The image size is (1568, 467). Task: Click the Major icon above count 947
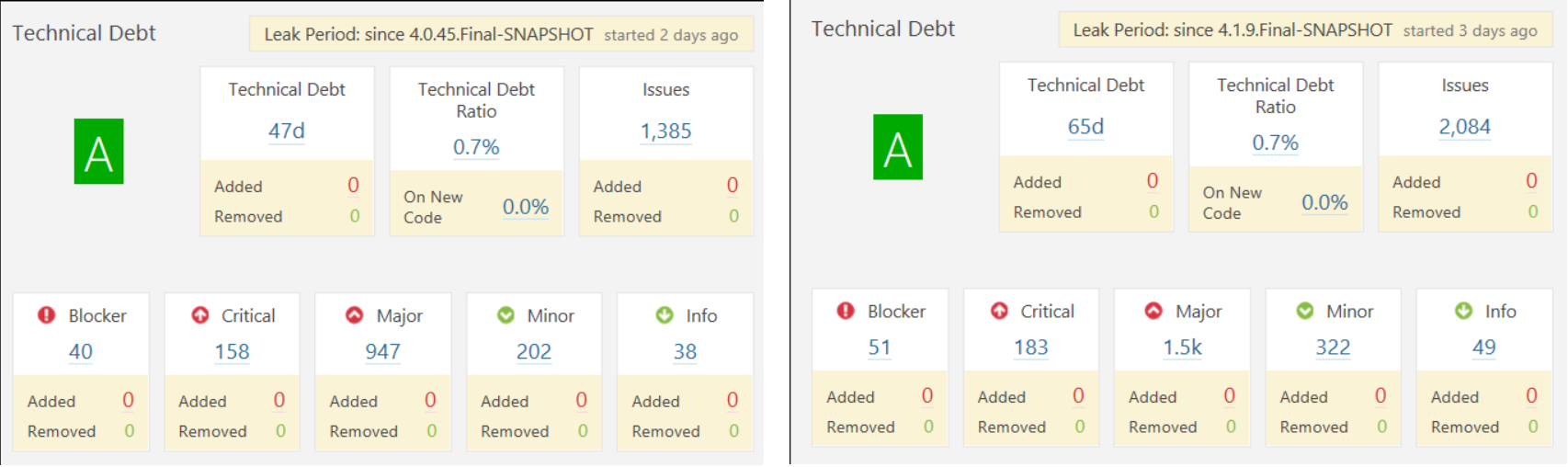(354, 315)
